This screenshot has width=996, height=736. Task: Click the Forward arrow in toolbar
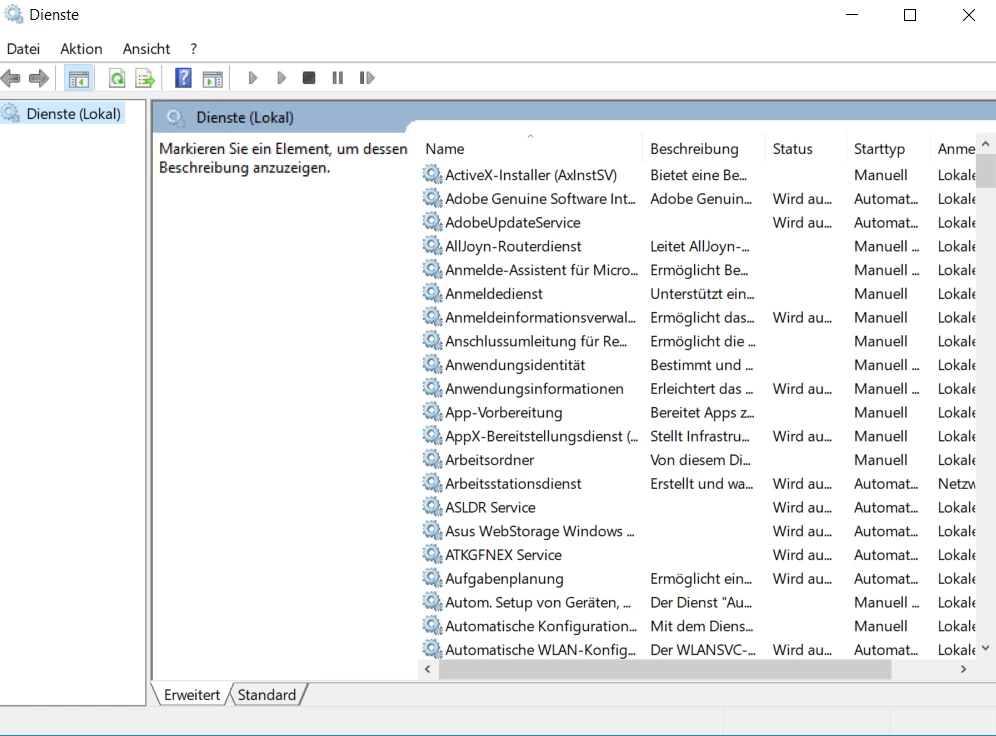click(x=39, y=78)
